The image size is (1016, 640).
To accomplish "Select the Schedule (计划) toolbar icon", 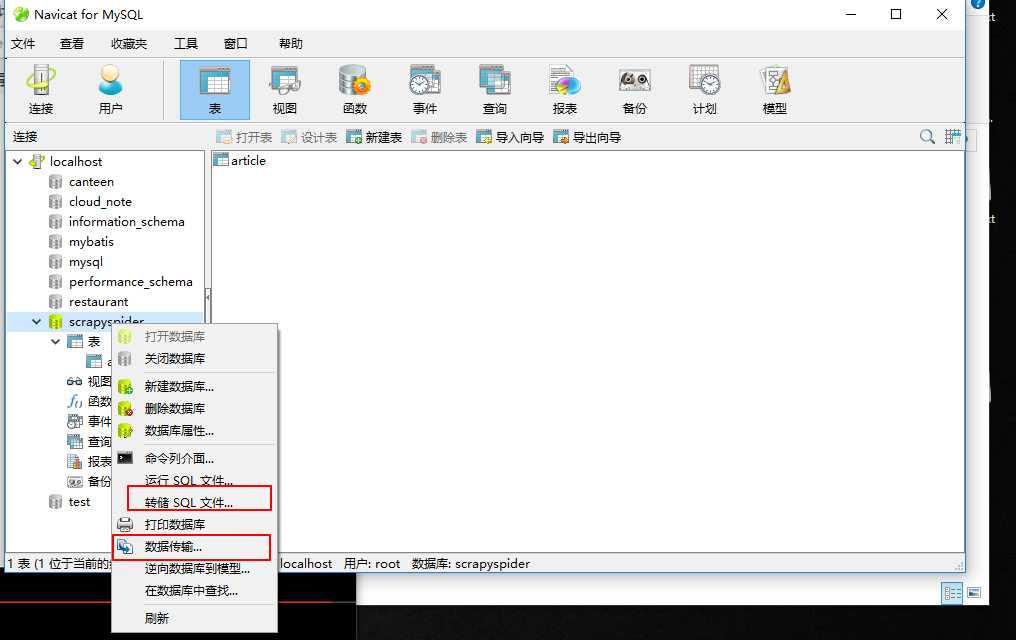I will pyautogui.click(x=704, y=90).
